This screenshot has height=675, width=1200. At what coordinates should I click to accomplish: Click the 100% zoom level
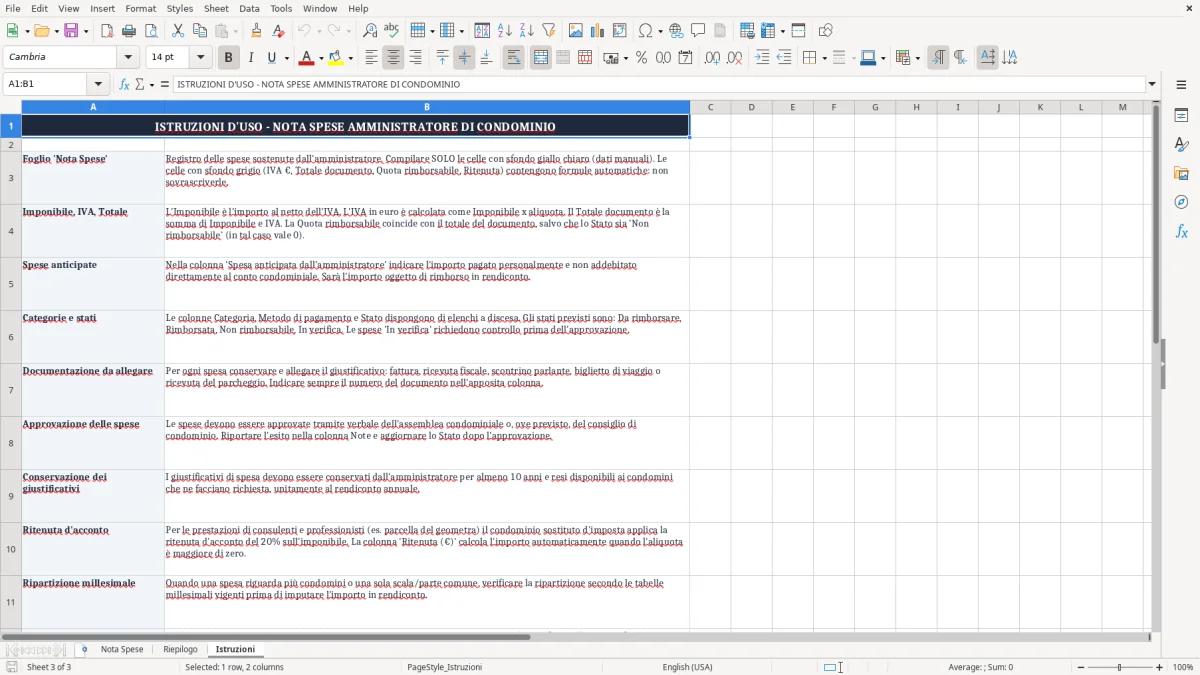[1183, 667]
